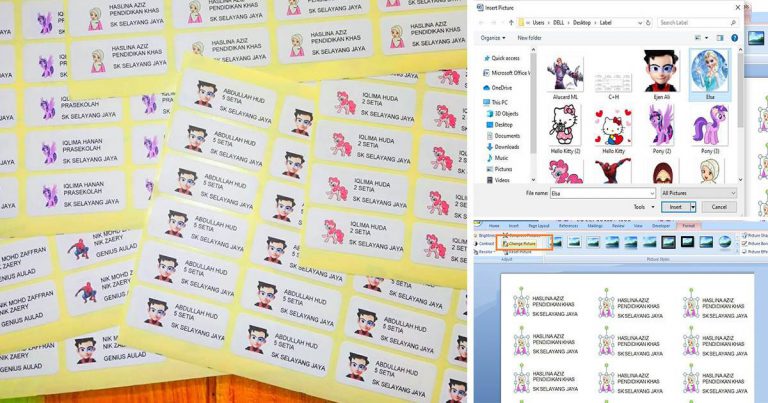768x403 pixels.
Task: Click Brightness in Adjust group
Action: coord(486,236)
